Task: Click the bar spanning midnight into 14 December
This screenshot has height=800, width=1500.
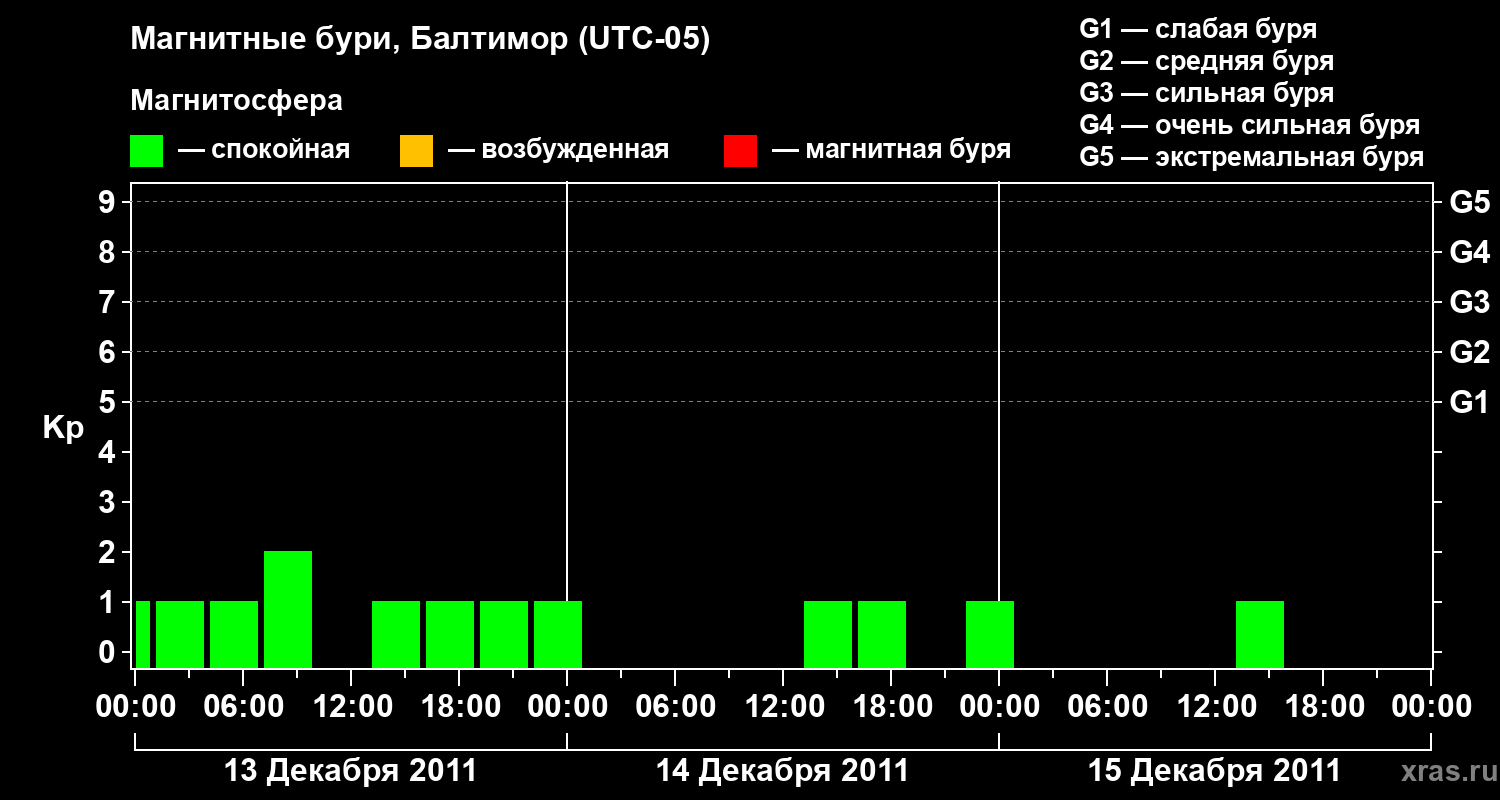Action: coord(558,634)
